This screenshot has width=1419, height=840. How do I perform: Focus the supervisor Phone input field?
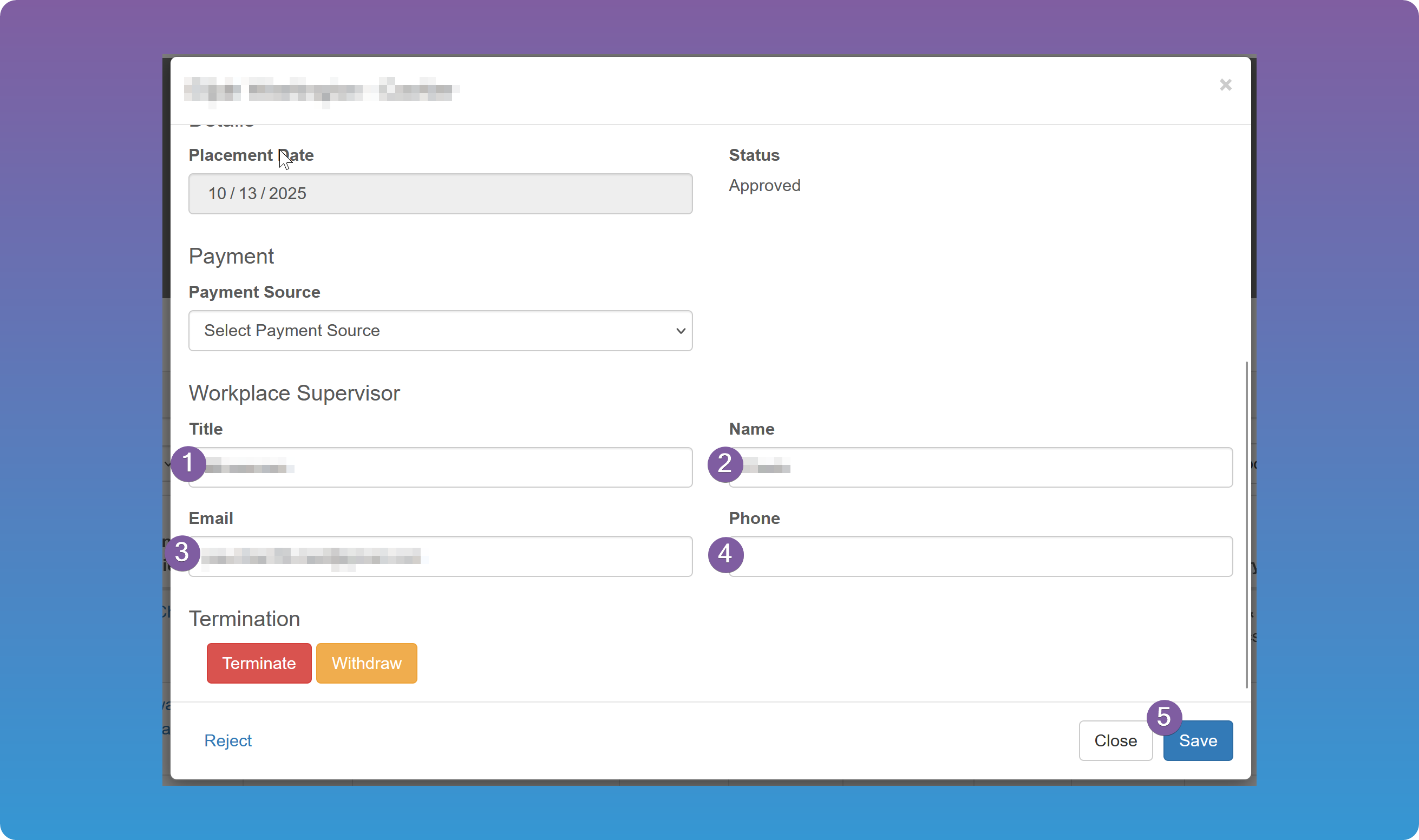click(x=980, y=556)
